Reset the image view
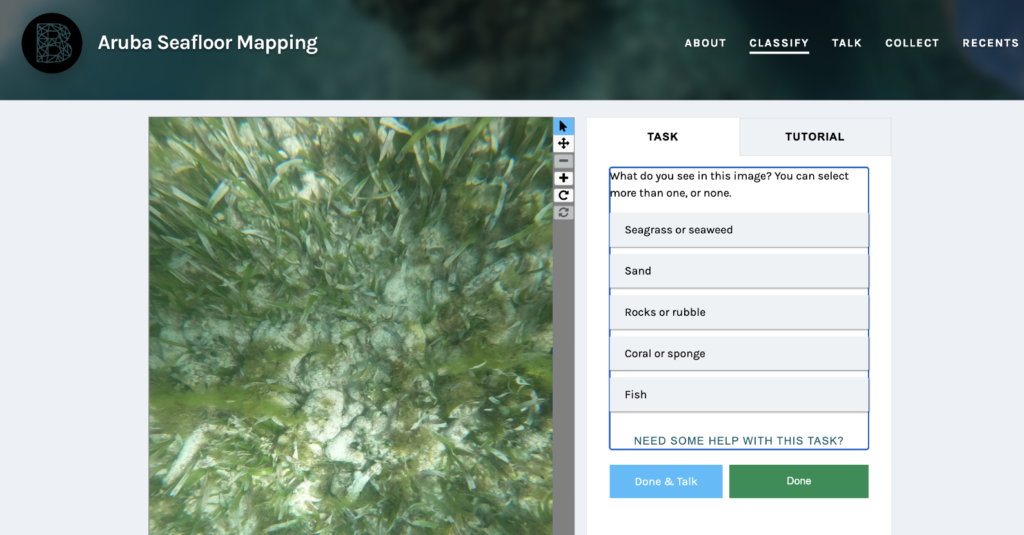This screenshot has width=1024, height=535. 563,212
